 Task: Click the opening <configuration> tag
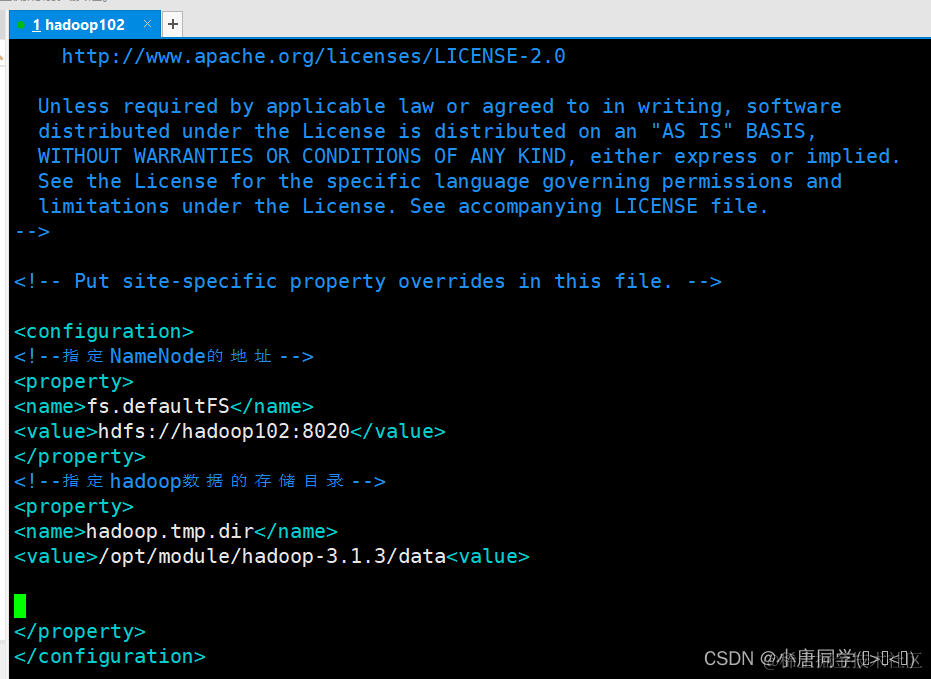click(104, 331)
